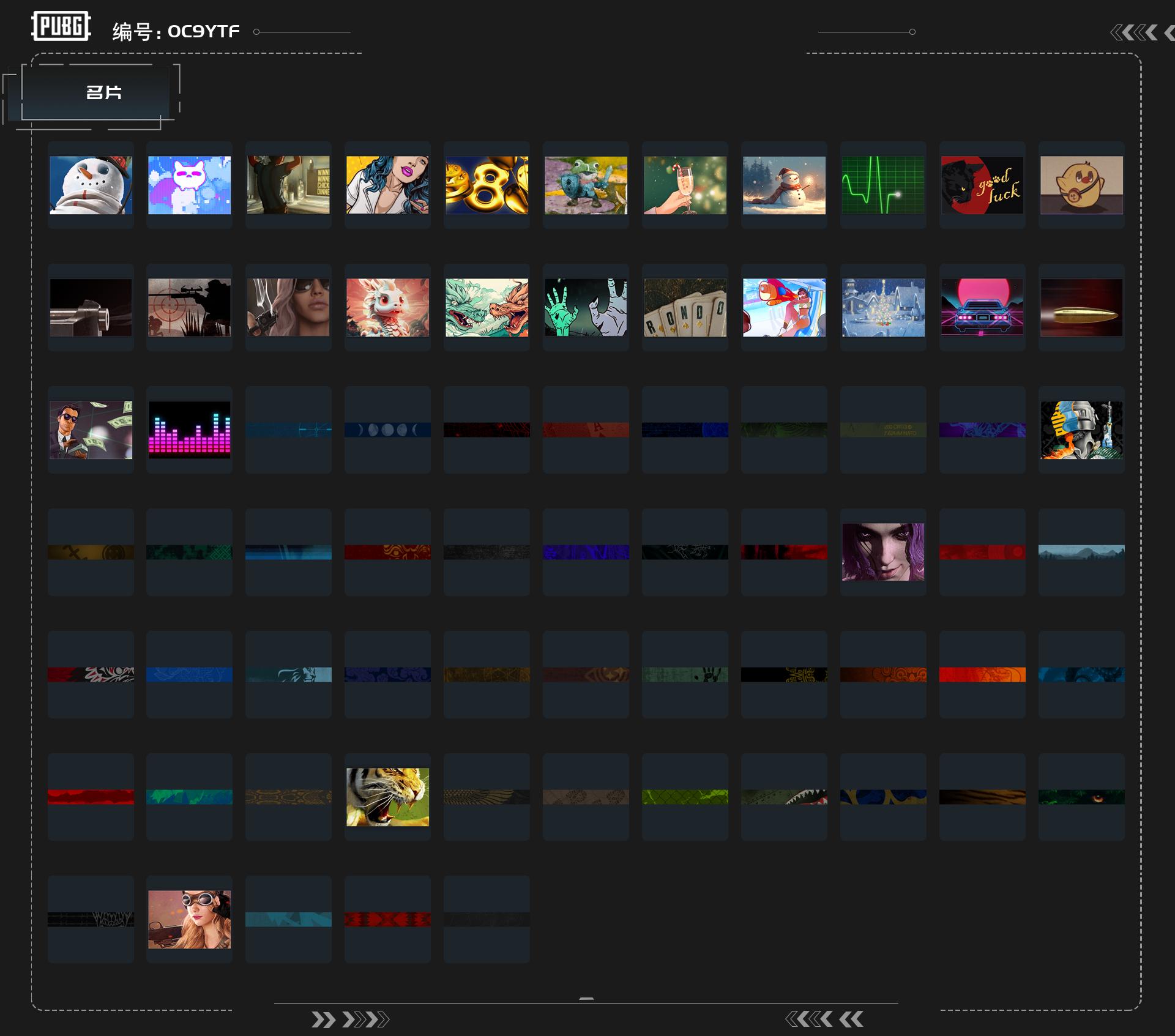Choose the zombie hands nameplate
The height and width of the screenshot is (1036, 1175).
586,307
